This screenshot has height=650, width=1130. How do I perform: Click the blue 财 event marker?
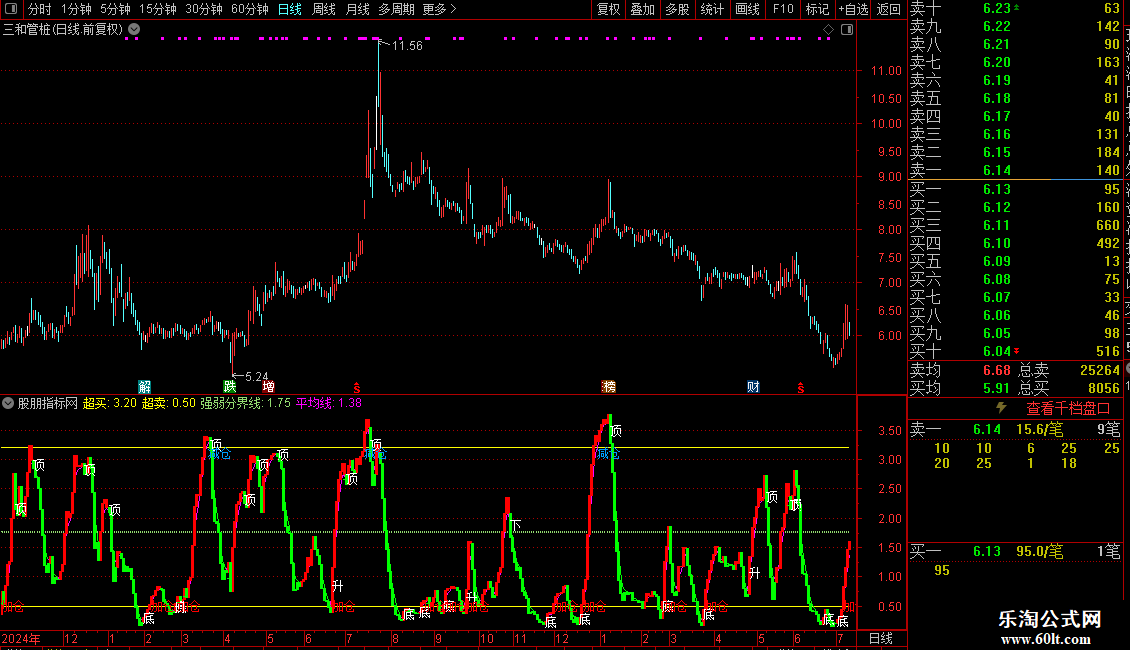coord(753,387)
